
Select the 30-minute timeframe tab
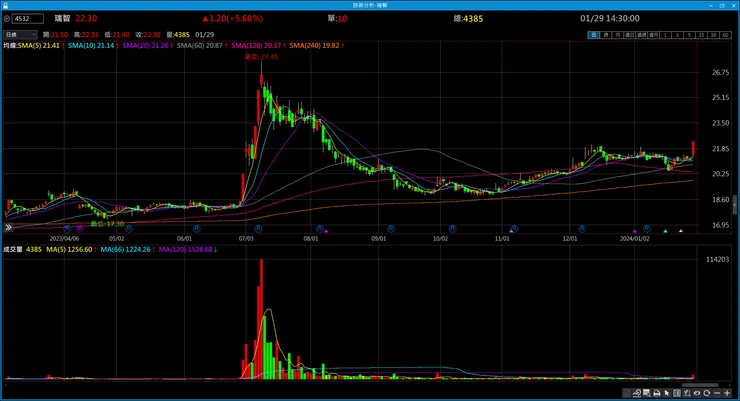point(714,35)
